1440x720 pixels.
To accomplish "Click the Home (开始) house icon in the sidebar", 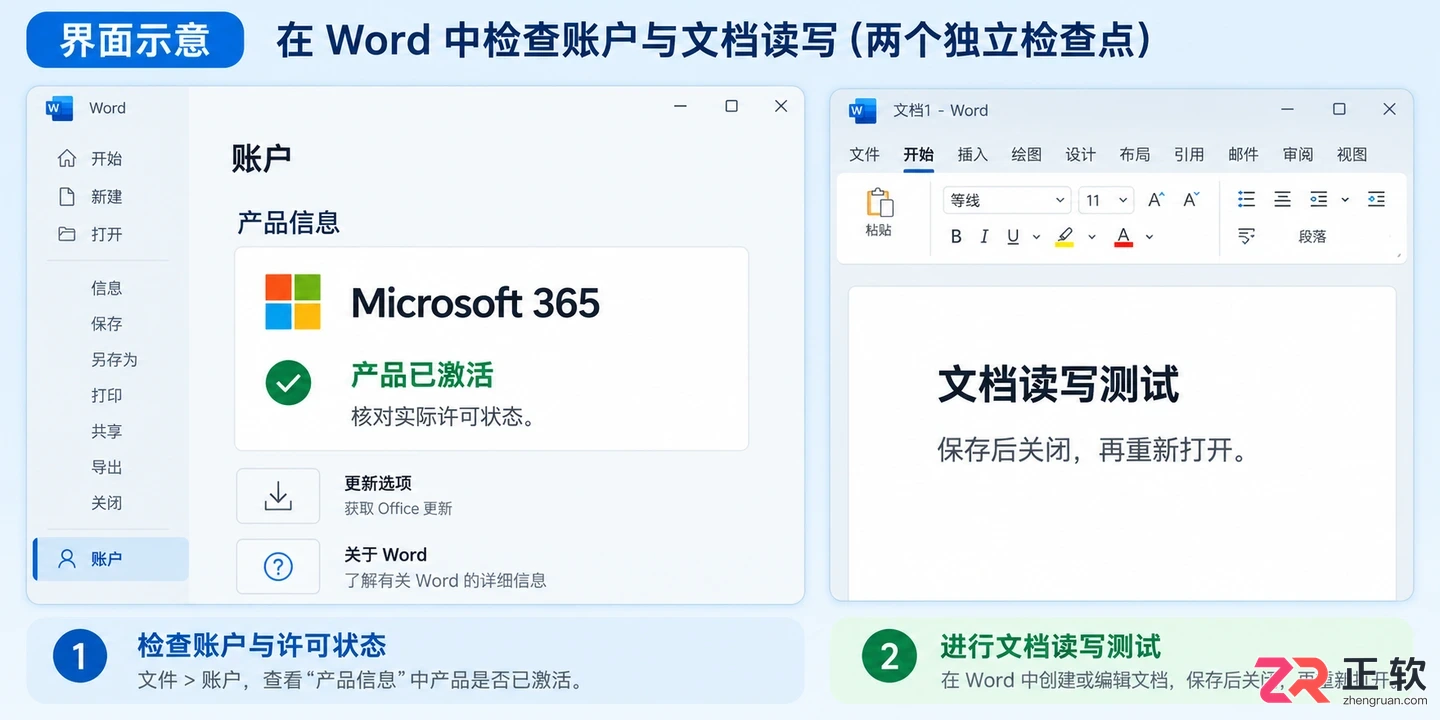I will tap(67, 158).
